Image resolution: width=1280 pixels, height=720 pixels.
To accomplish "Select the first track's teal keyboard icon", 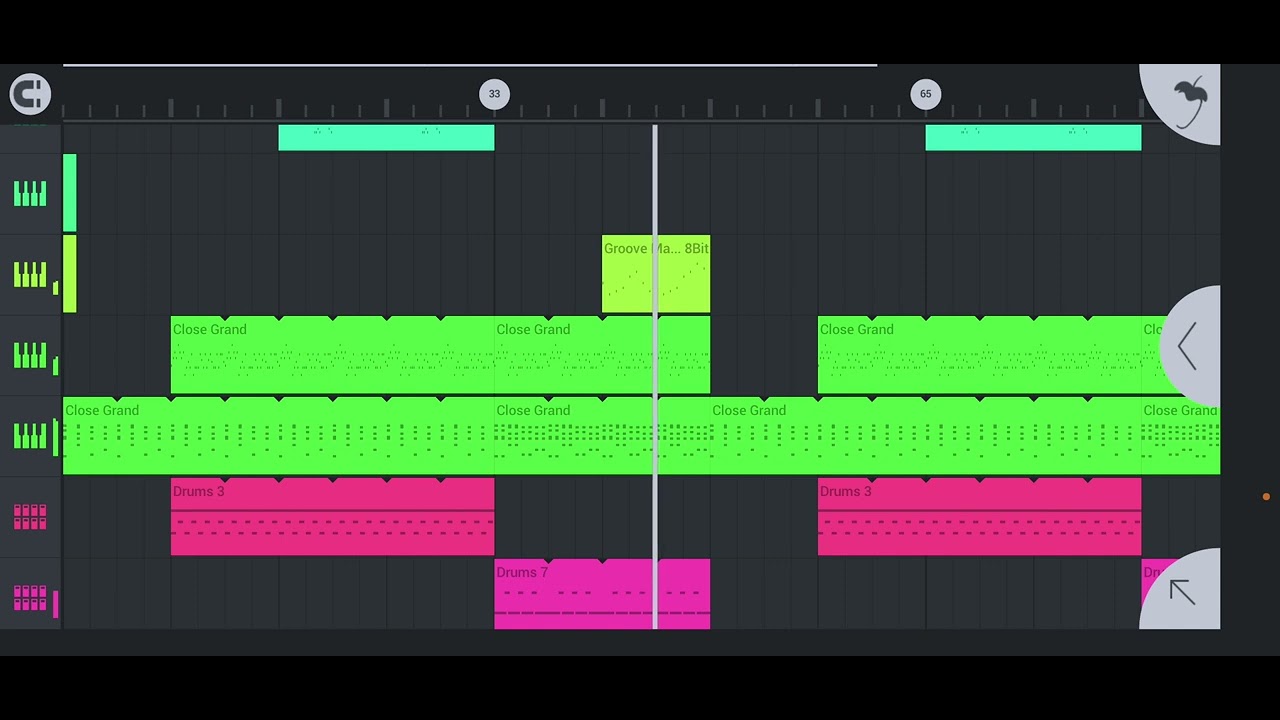I will coord(30,194).
